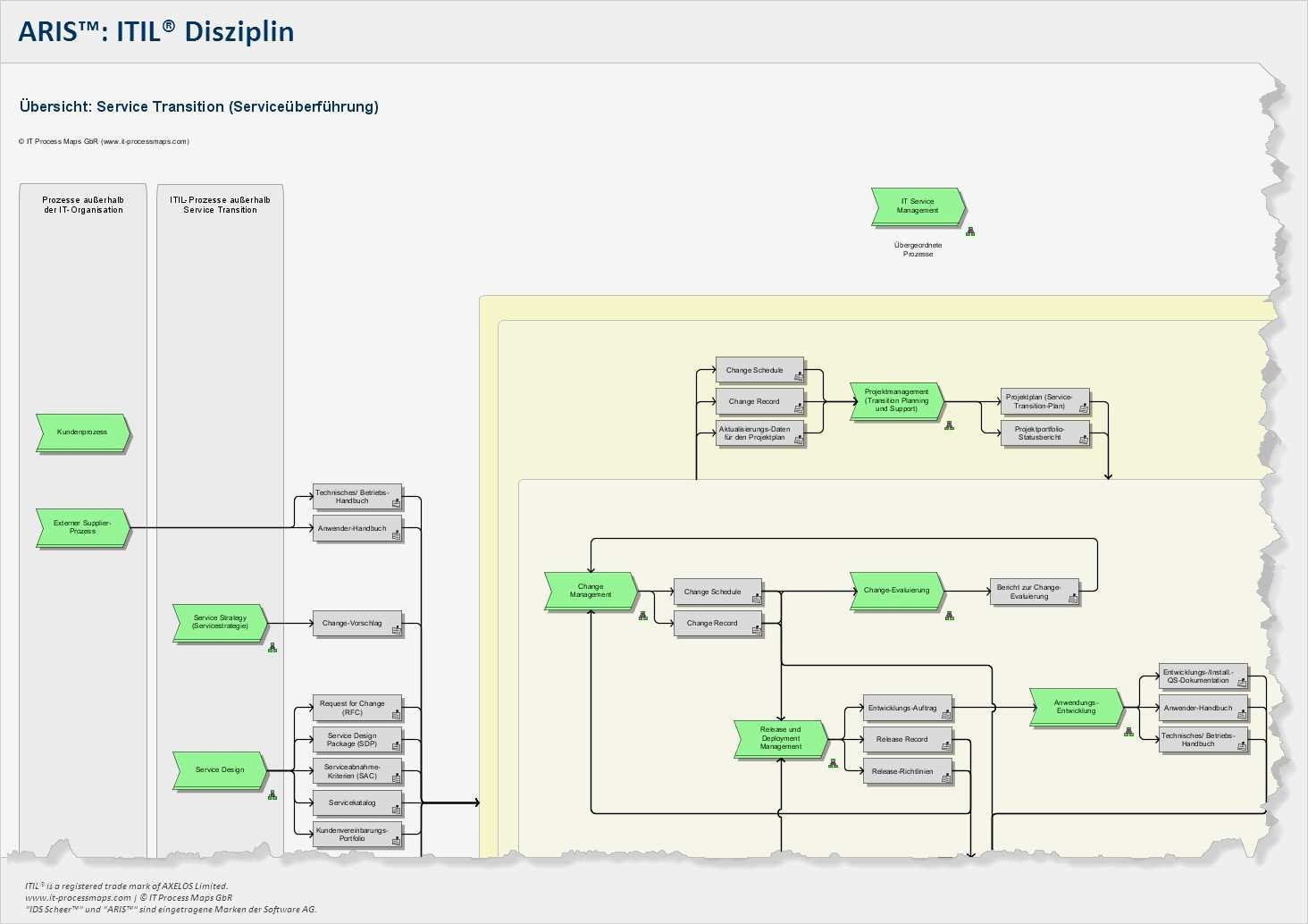Click the 'Übergeordnete Prozesse' label
Screen dimensions: 1308x924
(918, 249)
